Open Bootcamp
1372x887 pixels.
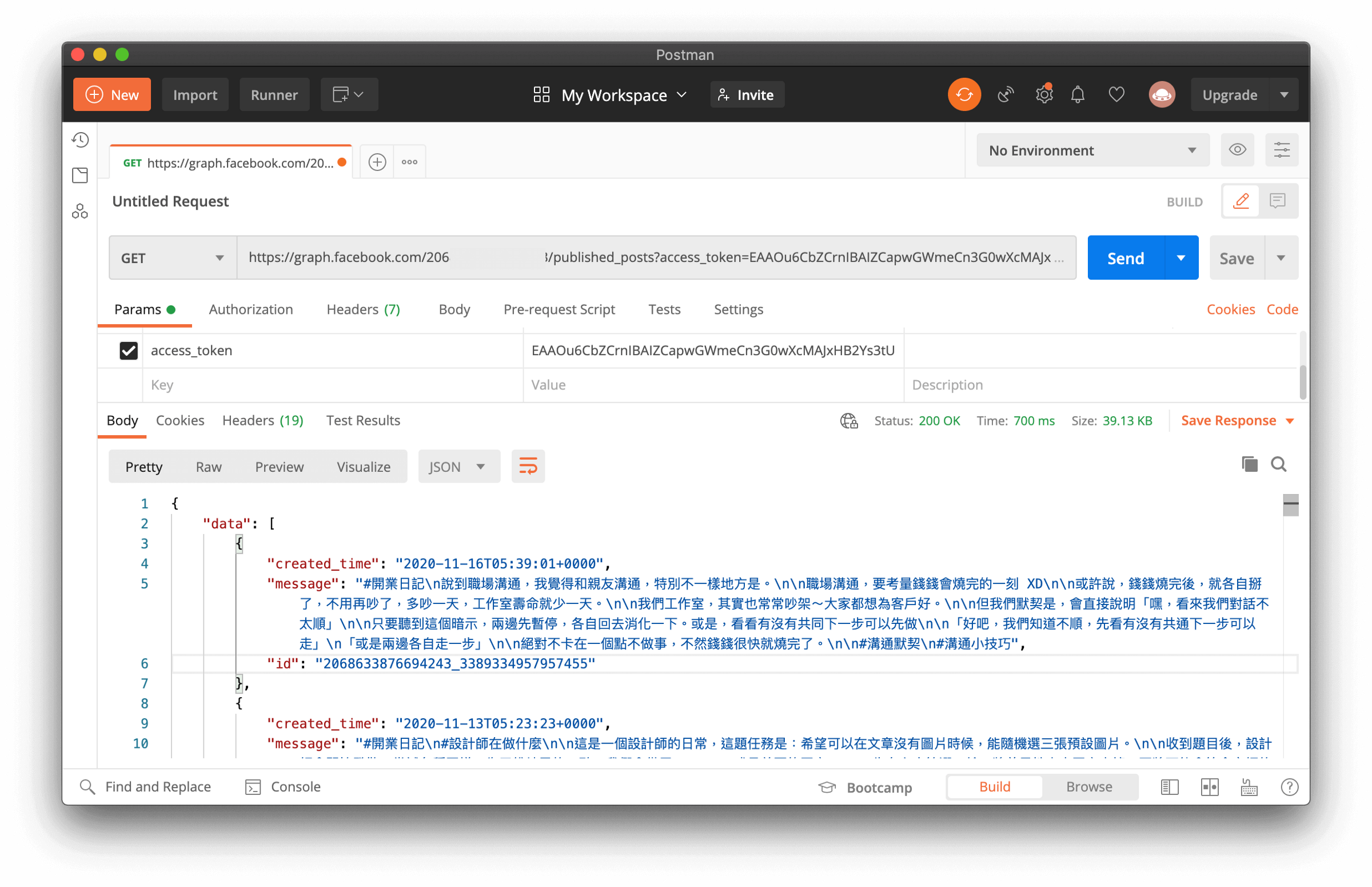click(x=866, y=787)
